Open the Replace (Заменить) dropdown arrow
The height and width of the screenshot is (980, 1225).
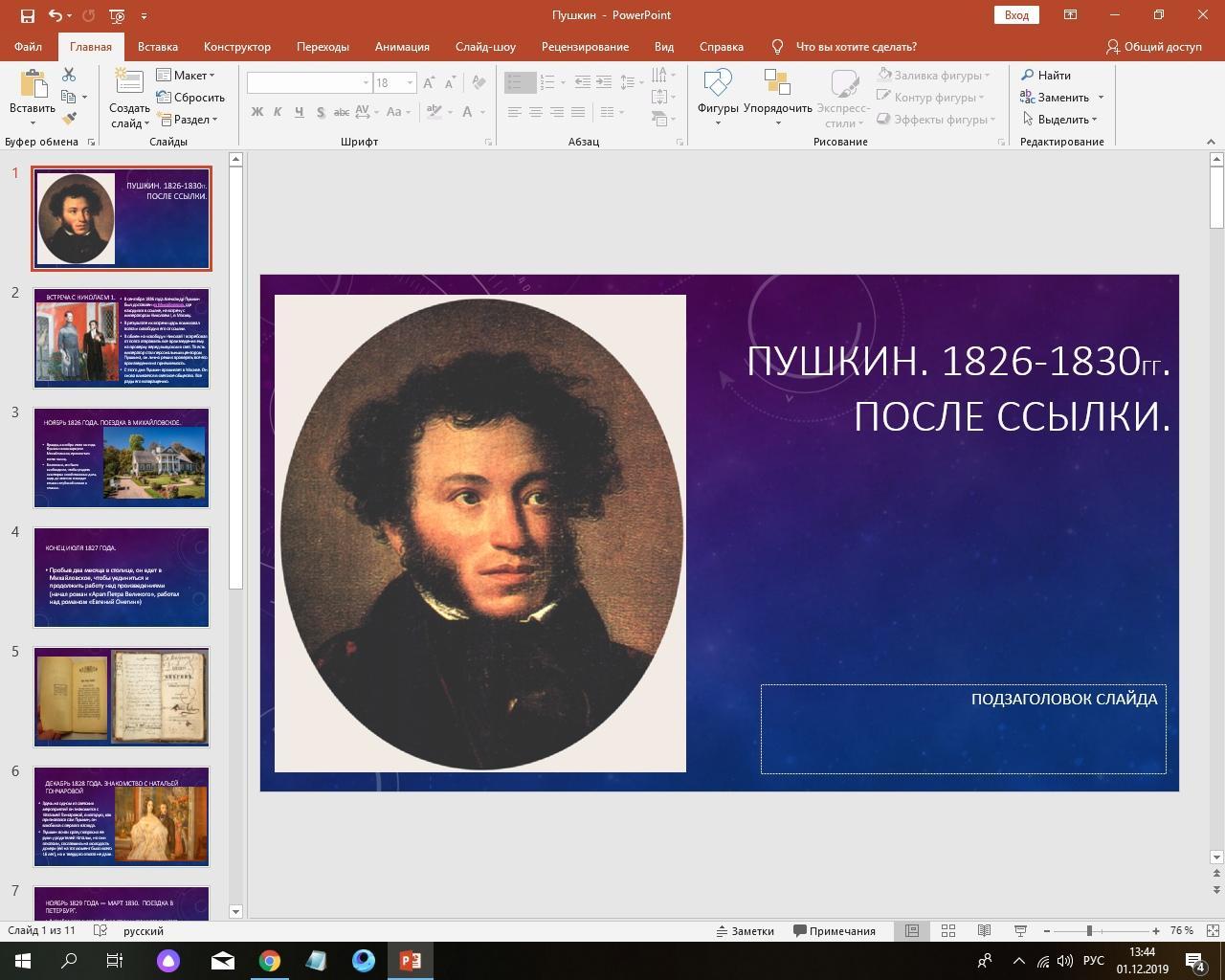pos(1101,97)
